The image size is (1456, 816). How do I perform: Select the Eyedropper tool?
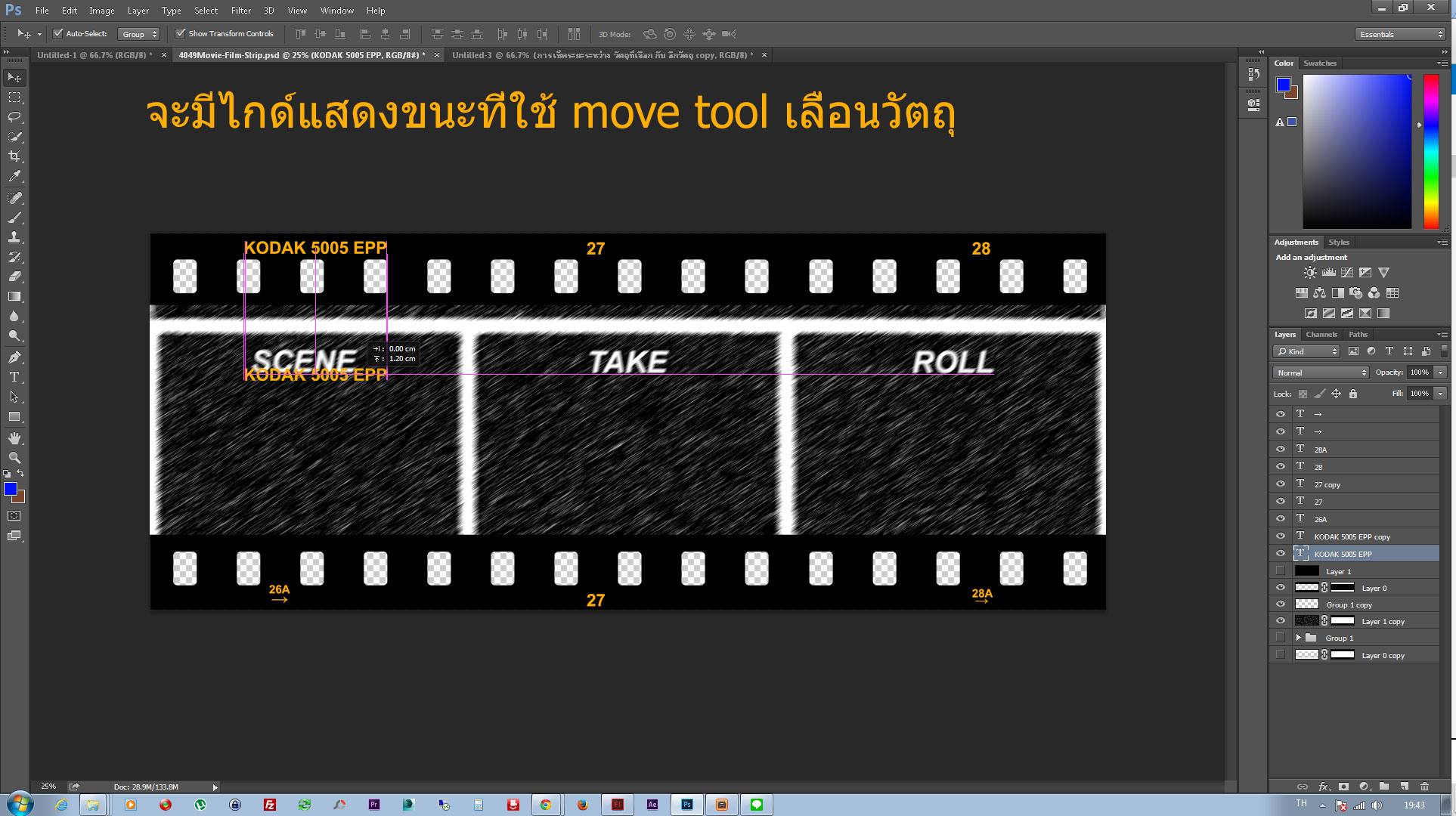pos(14,176)
